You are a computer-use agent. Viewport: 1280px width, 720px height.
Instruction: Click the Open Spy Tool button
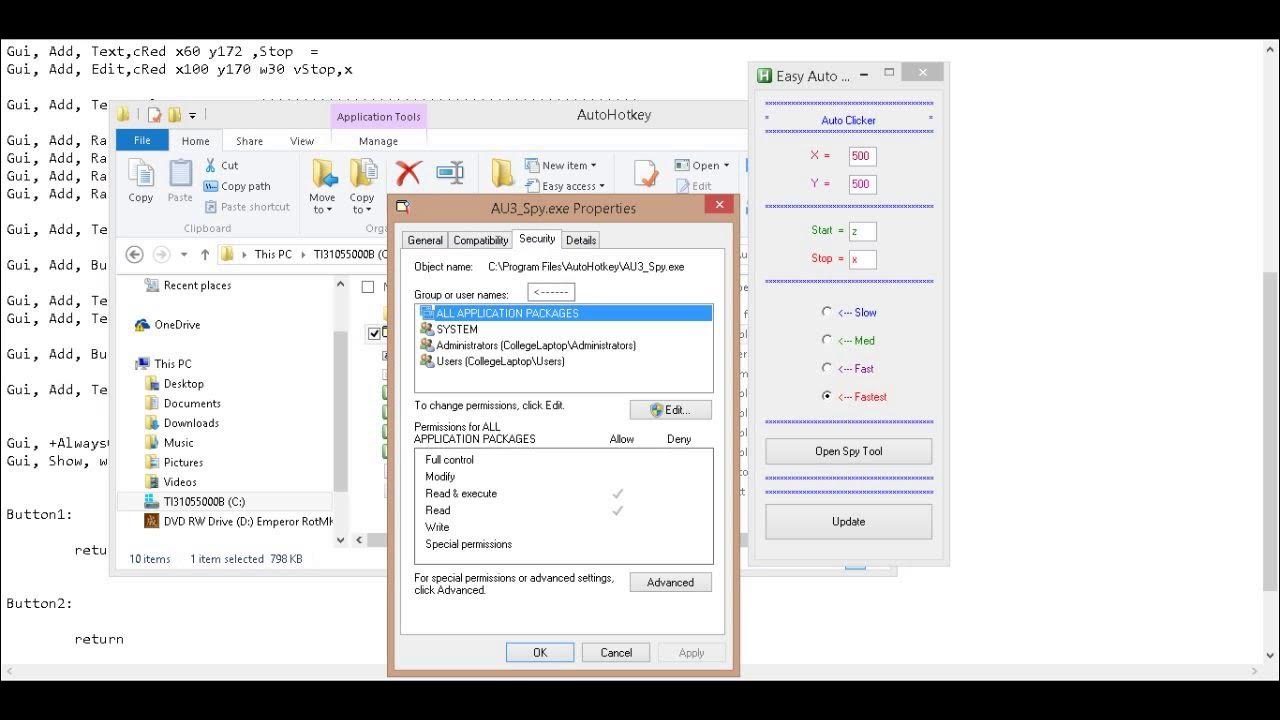pyautogui.click(x=849, y=451)
